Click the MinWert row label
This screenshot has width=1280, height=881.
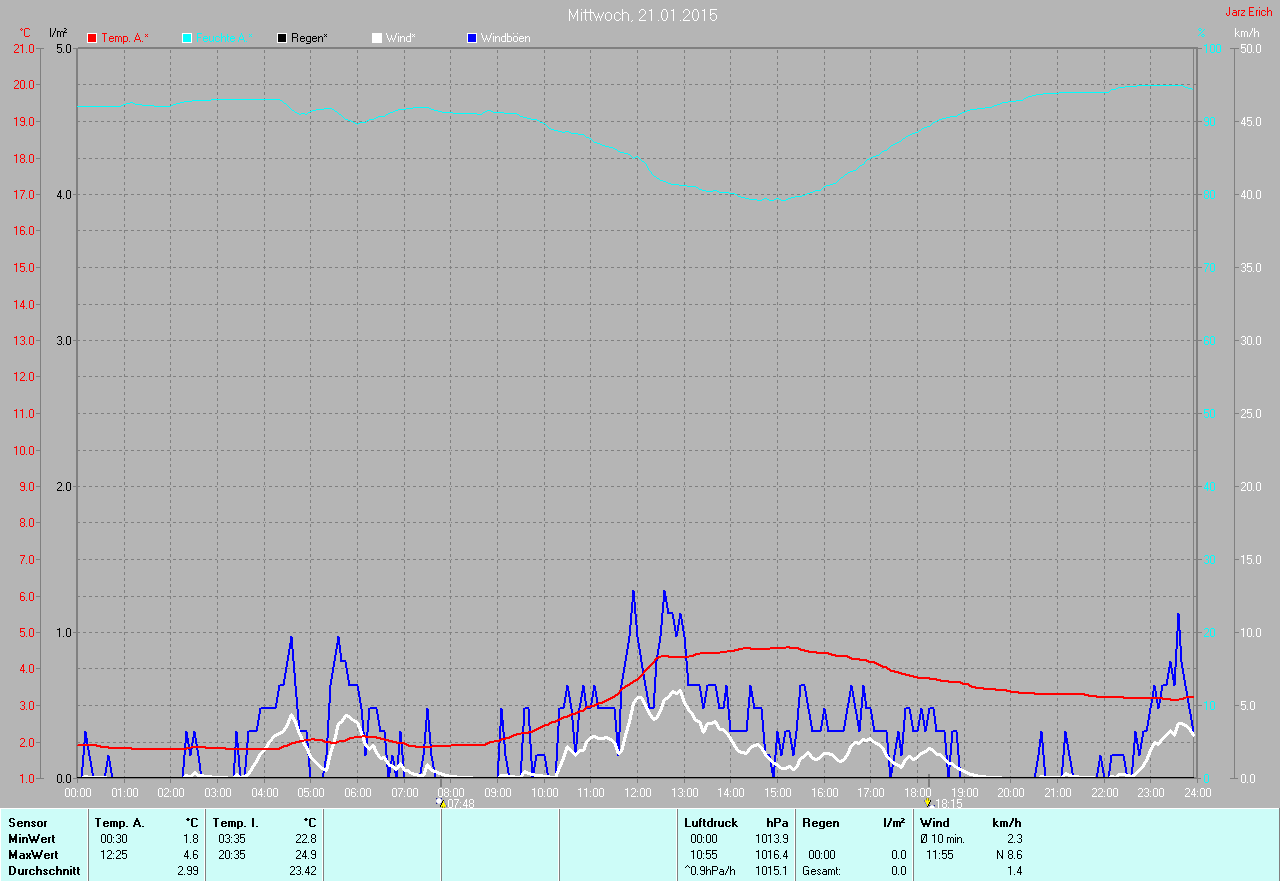click(30, 839)
